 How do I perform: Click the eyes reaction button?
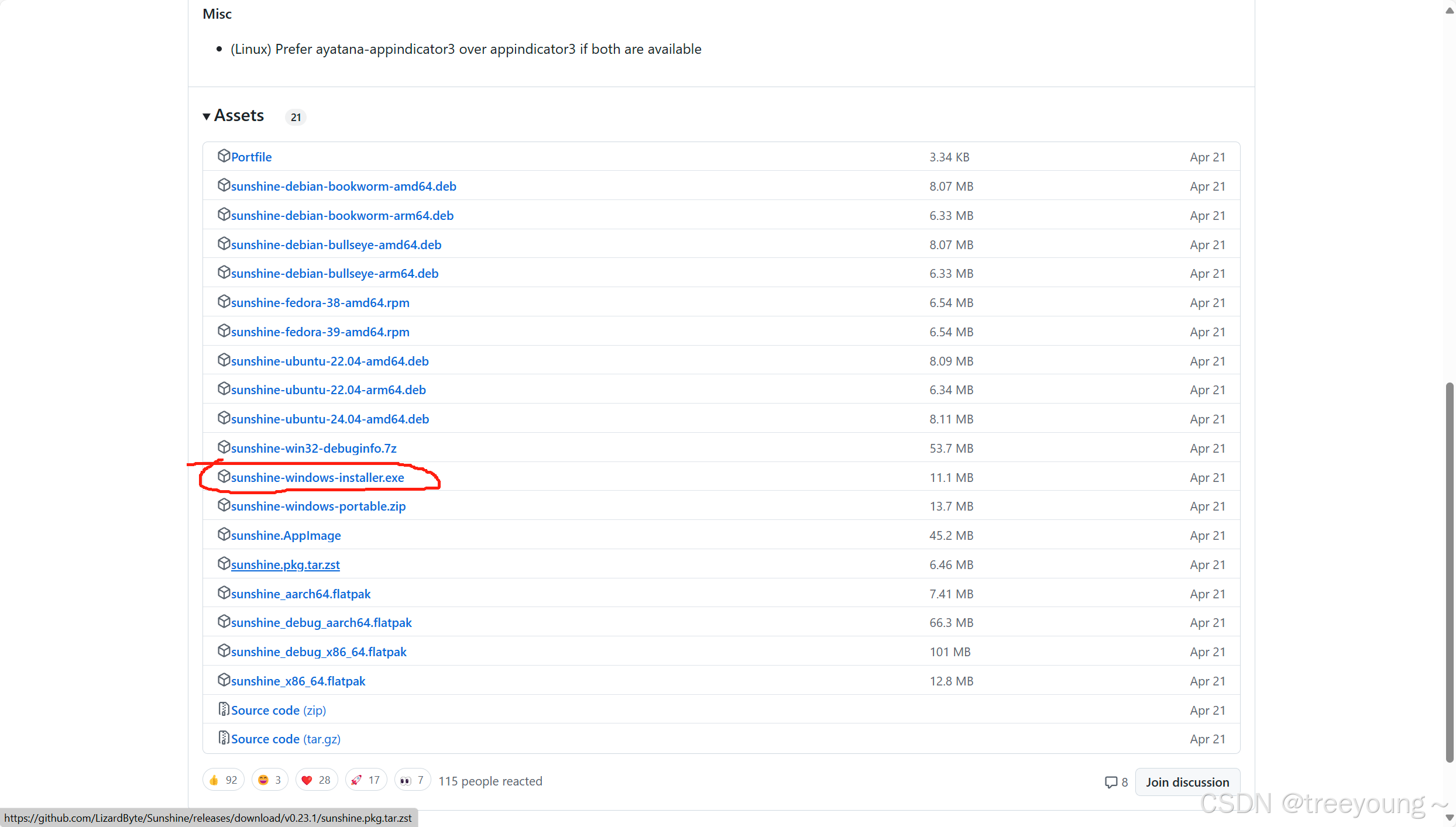pos(412,780)
